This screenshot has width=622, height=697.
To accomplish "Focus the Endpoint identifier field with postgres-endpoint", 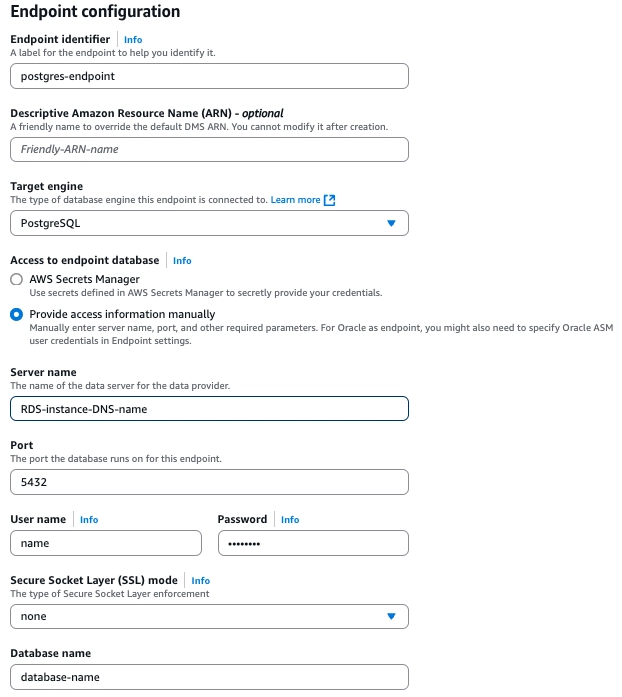I will click(209, 76).
